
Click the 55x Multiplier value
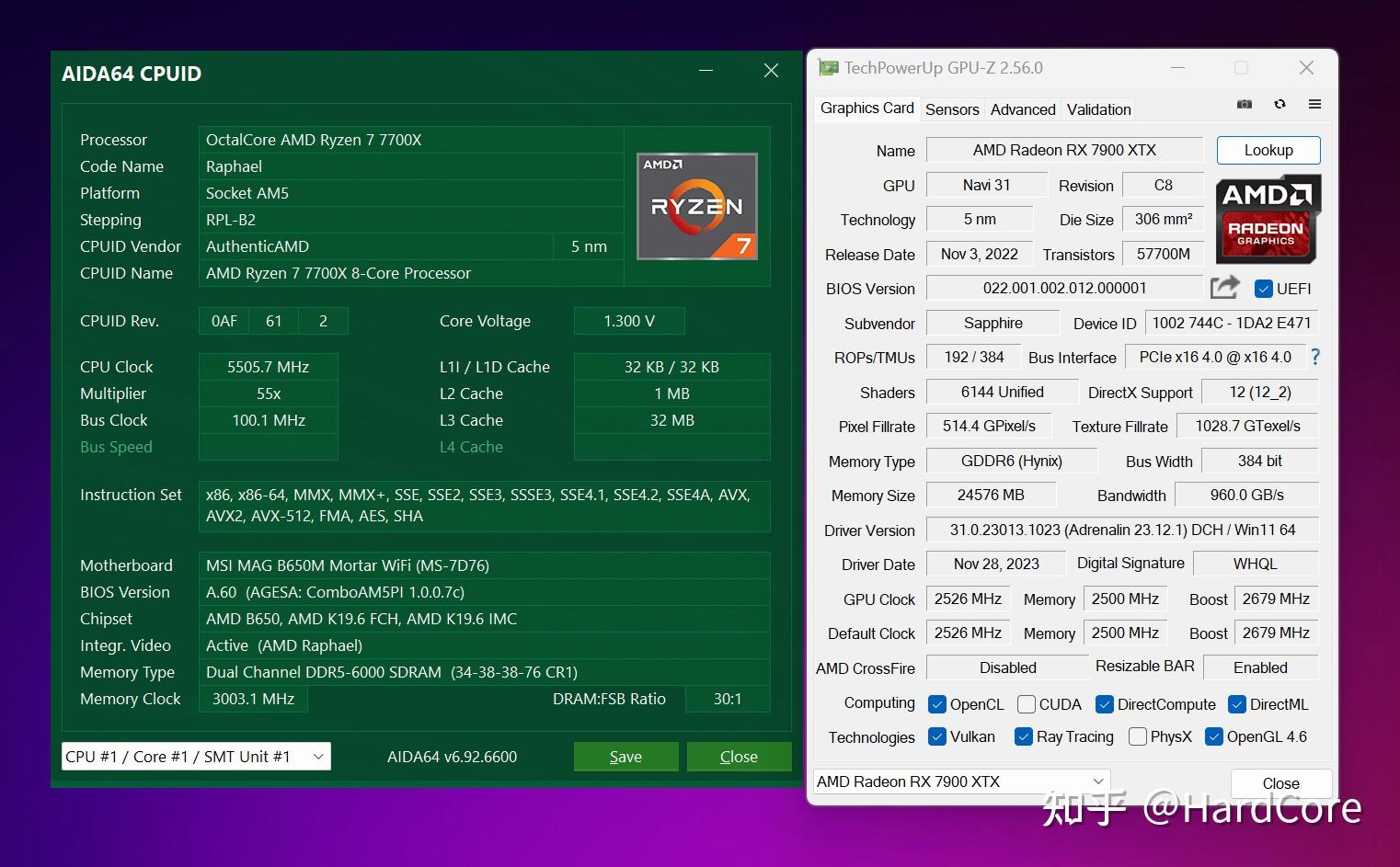click(x=269, y=394)
